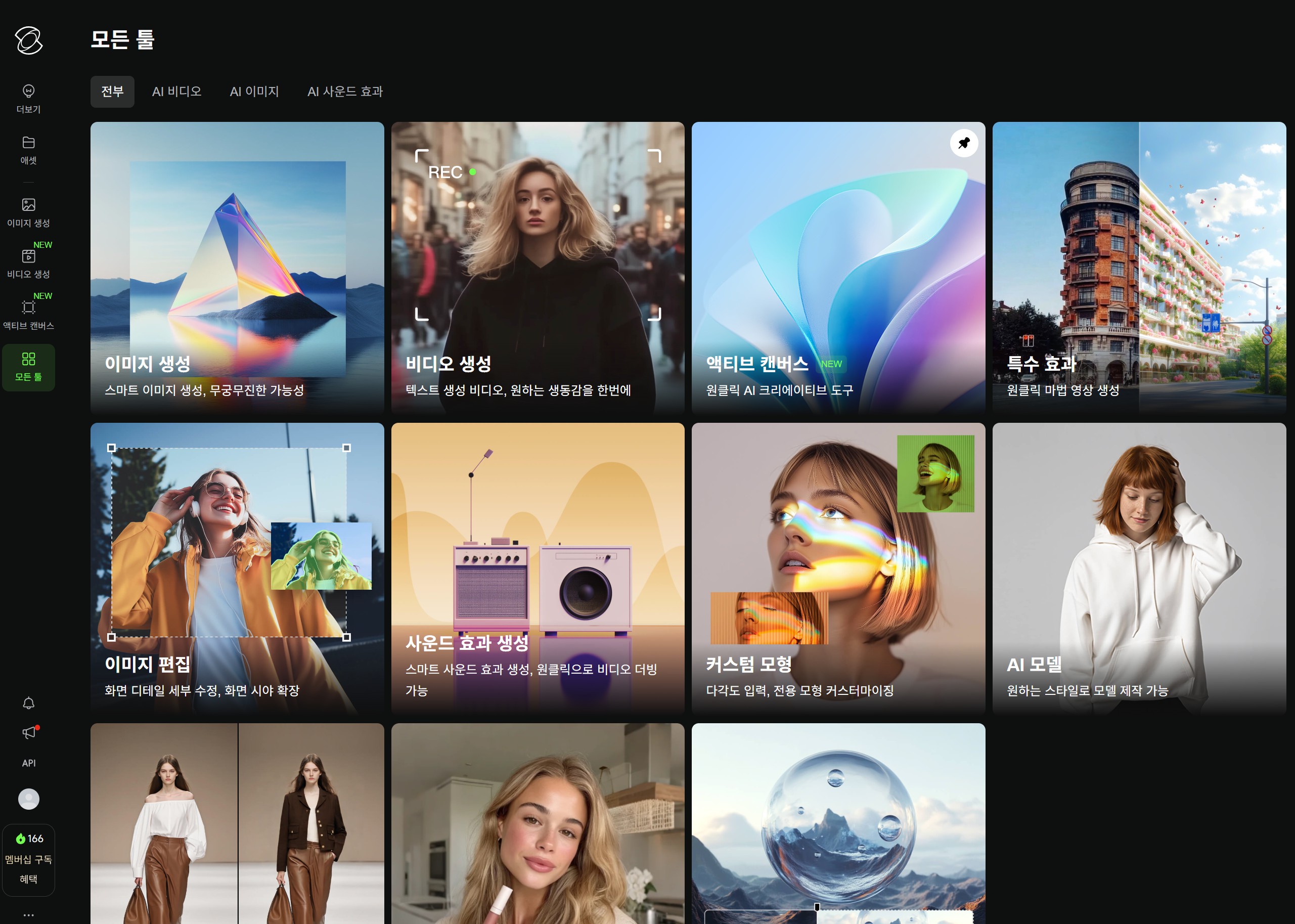Click the 모든 툴 grid icon
The image size is (1295, 924).
[x=28, y=359]
